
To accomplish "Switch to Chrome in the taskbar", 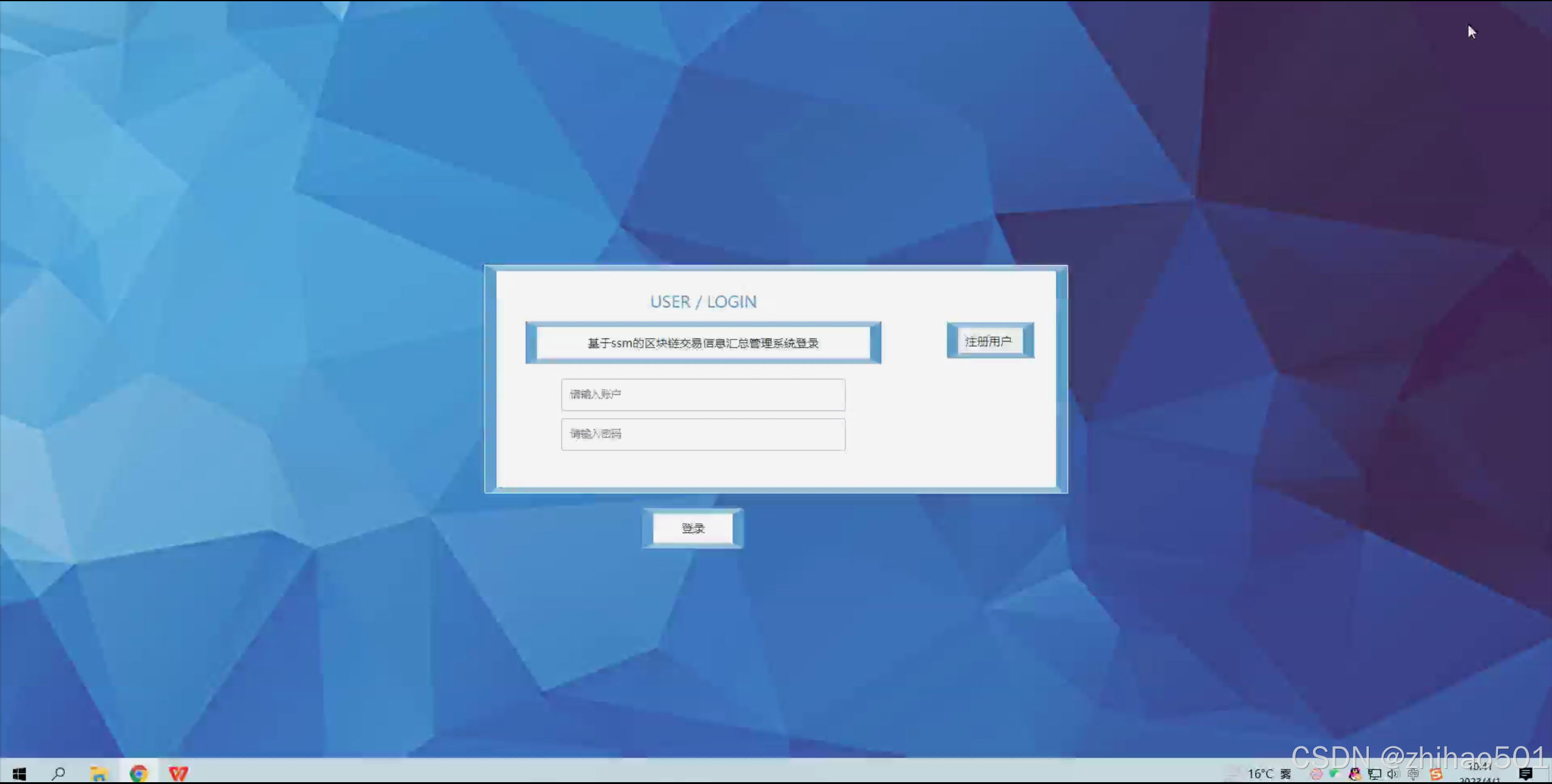I will (138, 774).
